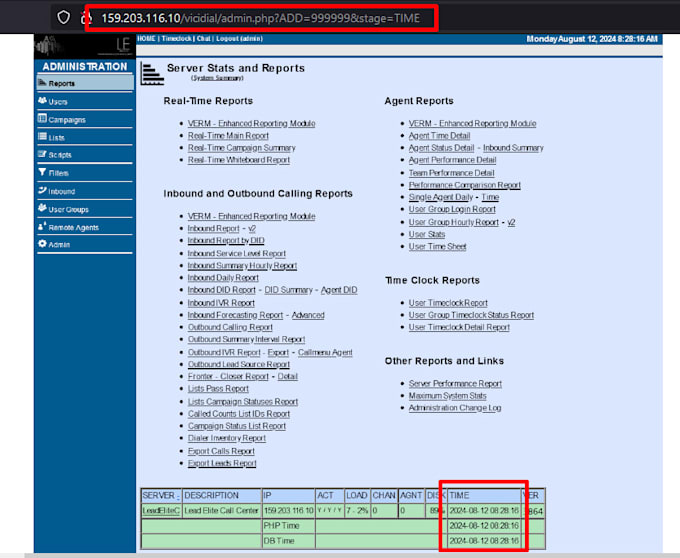
Task: Open Outbound Calling Report
Action: [x=230, y=327]
